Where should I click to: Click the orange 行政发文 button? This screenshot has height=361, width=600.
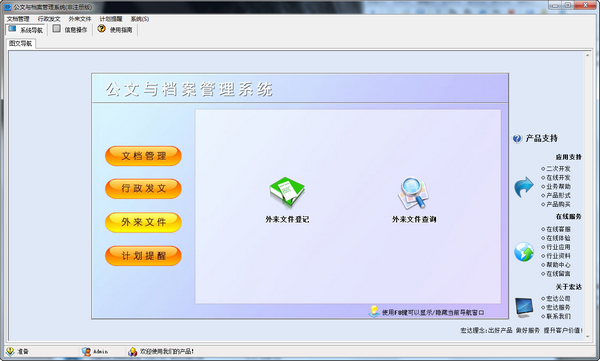[143, 188]
